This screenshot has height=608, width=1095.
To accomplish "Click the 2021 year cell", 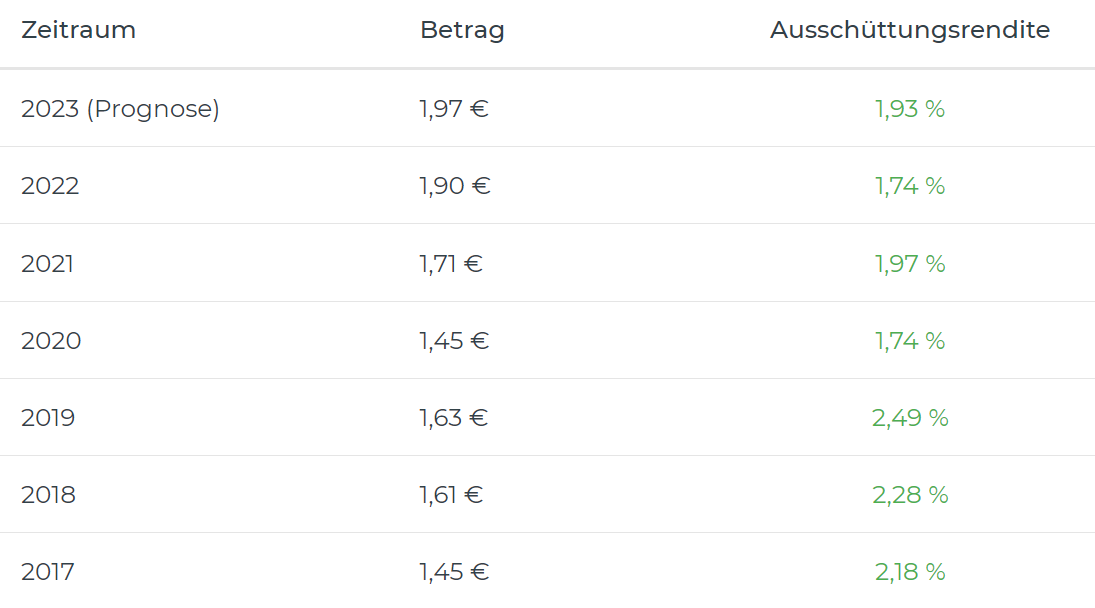I will click(x=47, y=264).
